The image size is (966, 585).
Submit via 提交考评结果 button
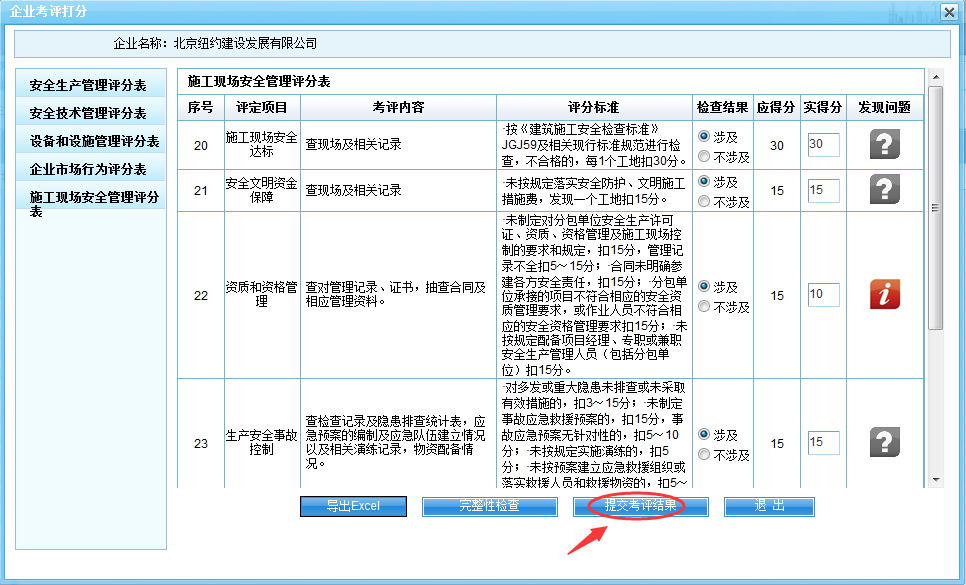point(640,506)
